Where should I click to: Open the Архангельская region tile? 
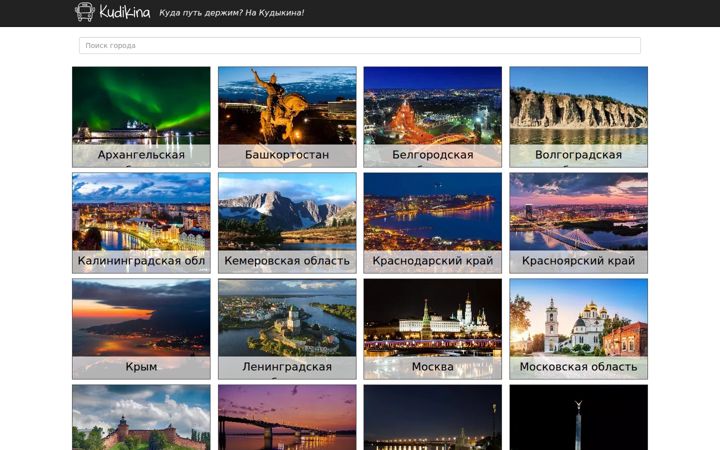pyautogui.click(x=141, y=117)
